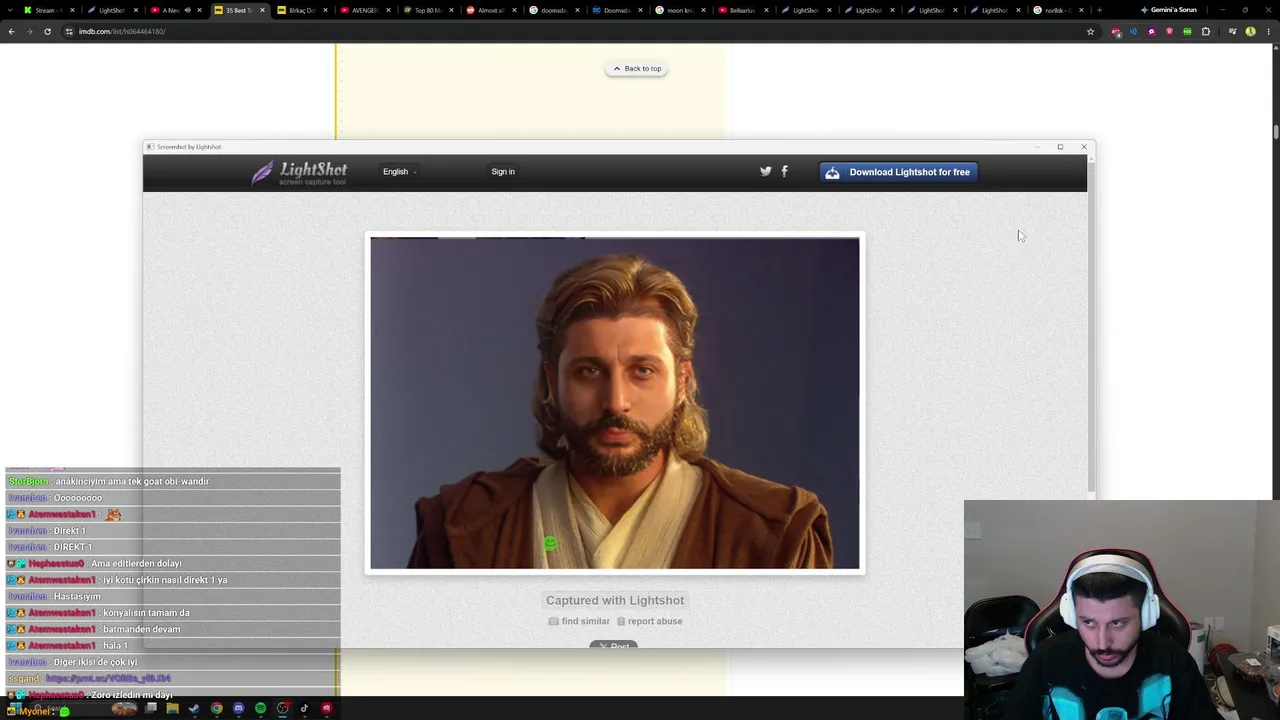This screenshot has width=1280, height=720.
Task: Click the Gemini'a Sorun button
Action: (x=1169, y=10)
